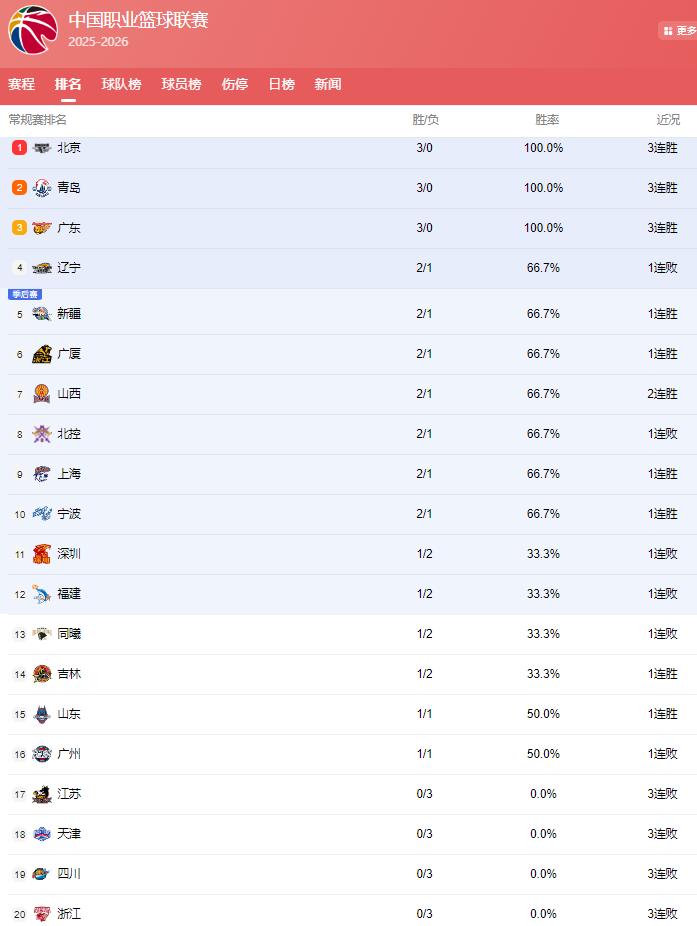Click the 深圳 team logo icon
This screenshot has width=697, height=926.
pyautogui.click(x=41, y=554)
